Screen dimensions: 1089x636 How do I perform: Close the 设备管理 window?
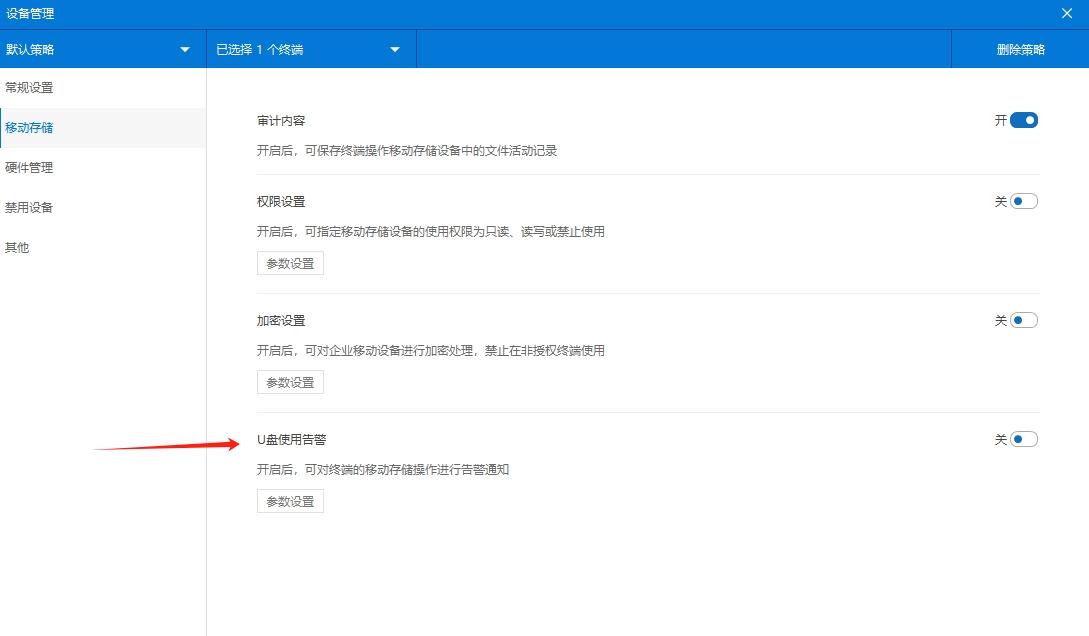point(1066,13)
